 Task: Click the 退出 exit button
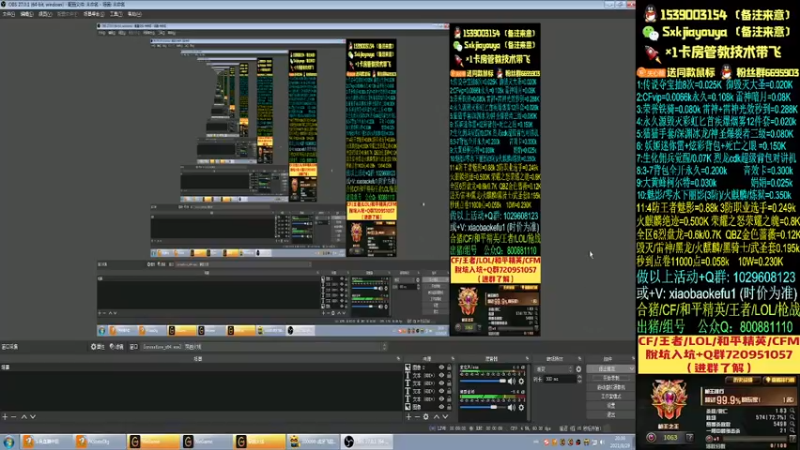pyautogui.click(x=611, y=415)
